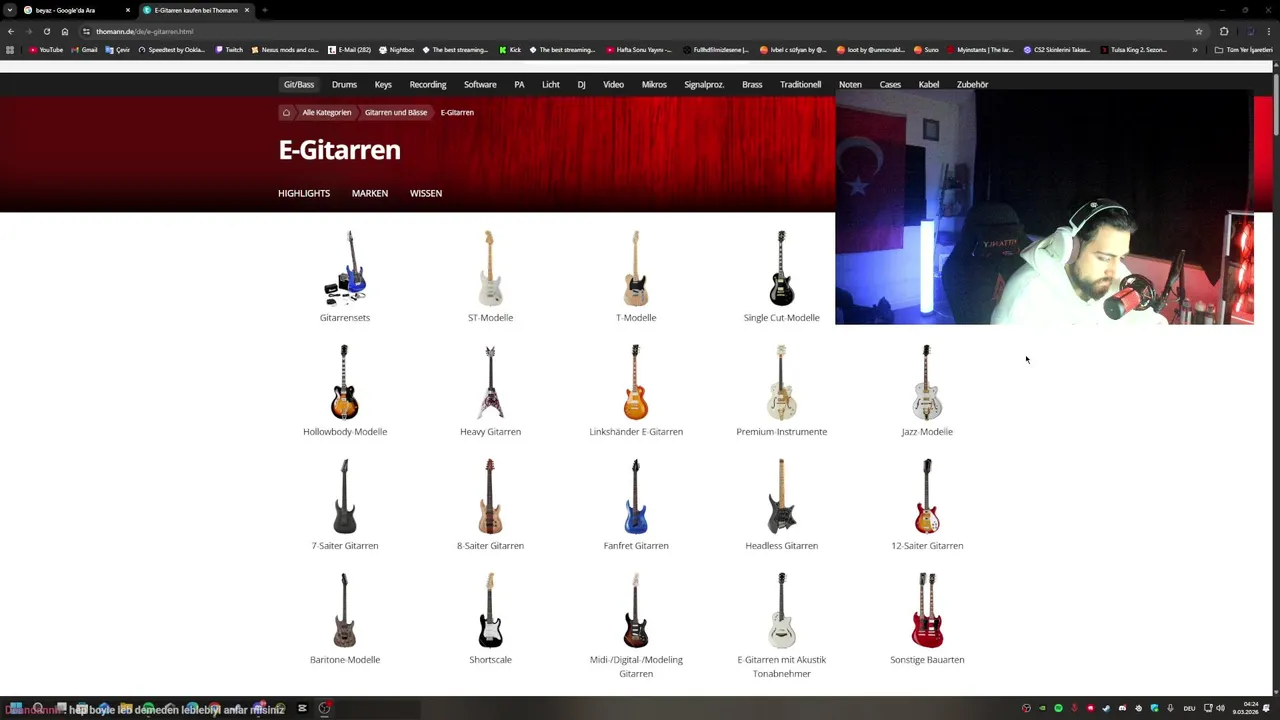Open the Zubehör navigation menu
The width and height of the screenshot is (1280, 720).
coord(972,84)
